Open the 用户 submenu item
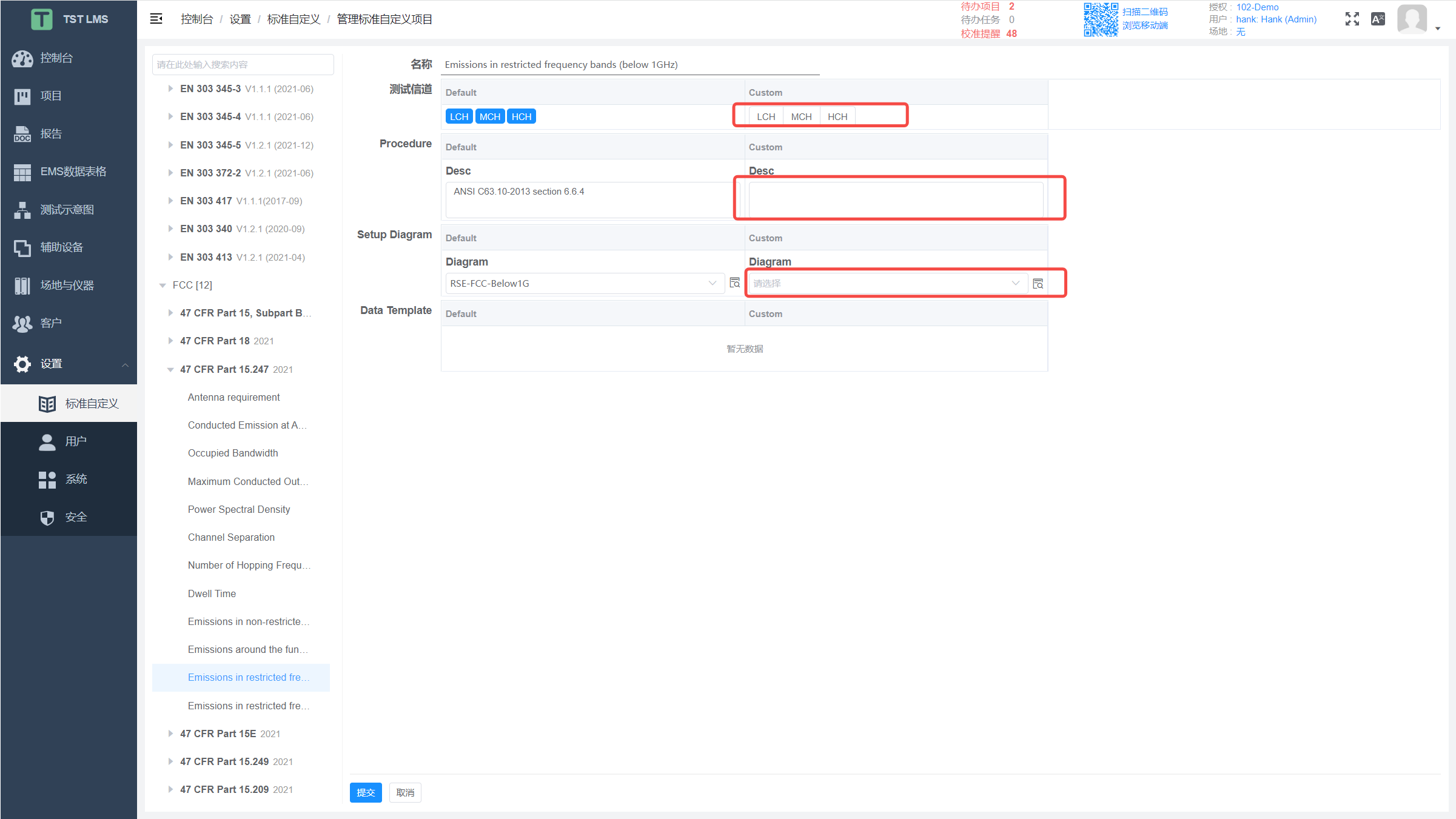 point(69,442)
